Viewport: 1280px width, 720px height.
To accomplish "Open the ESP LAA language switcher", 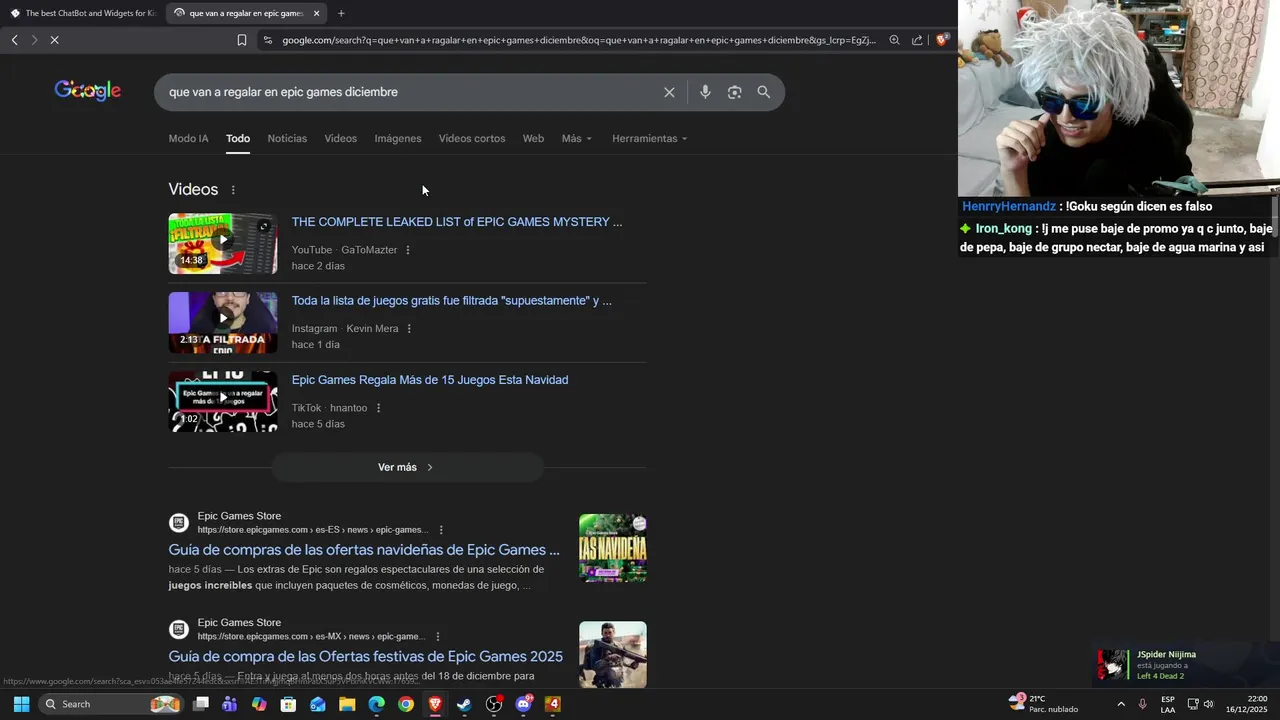I will pos(1168,704).
